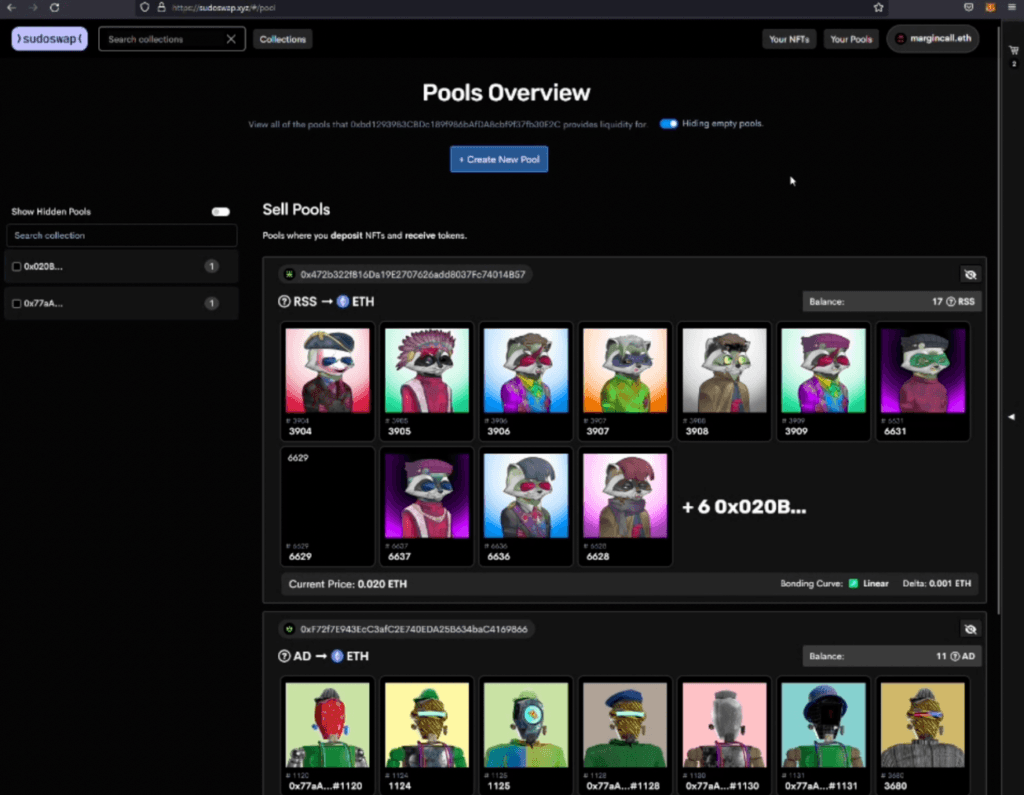
Task: Click Balance 17 RSS value
Action: point(953,302)
